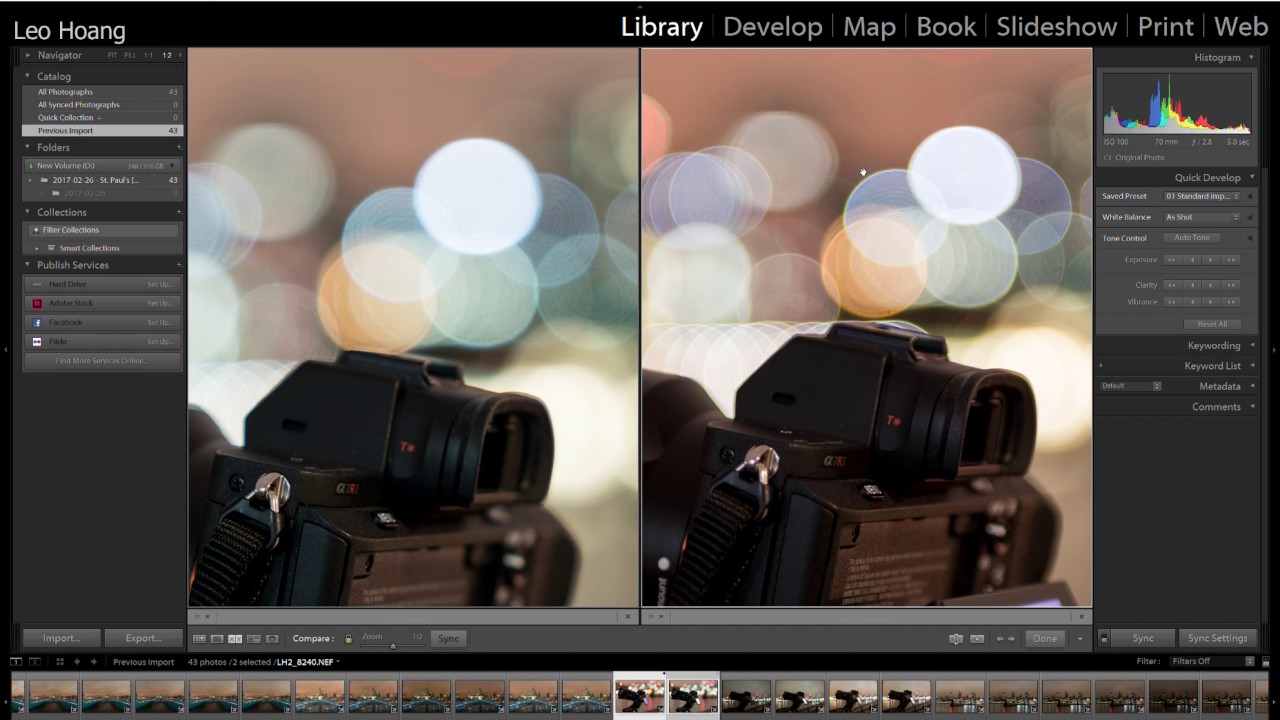This screenshot has height=720, width=1280.
Task: Toggle the Compare link focus lock icon
Action: coord(348,638)
